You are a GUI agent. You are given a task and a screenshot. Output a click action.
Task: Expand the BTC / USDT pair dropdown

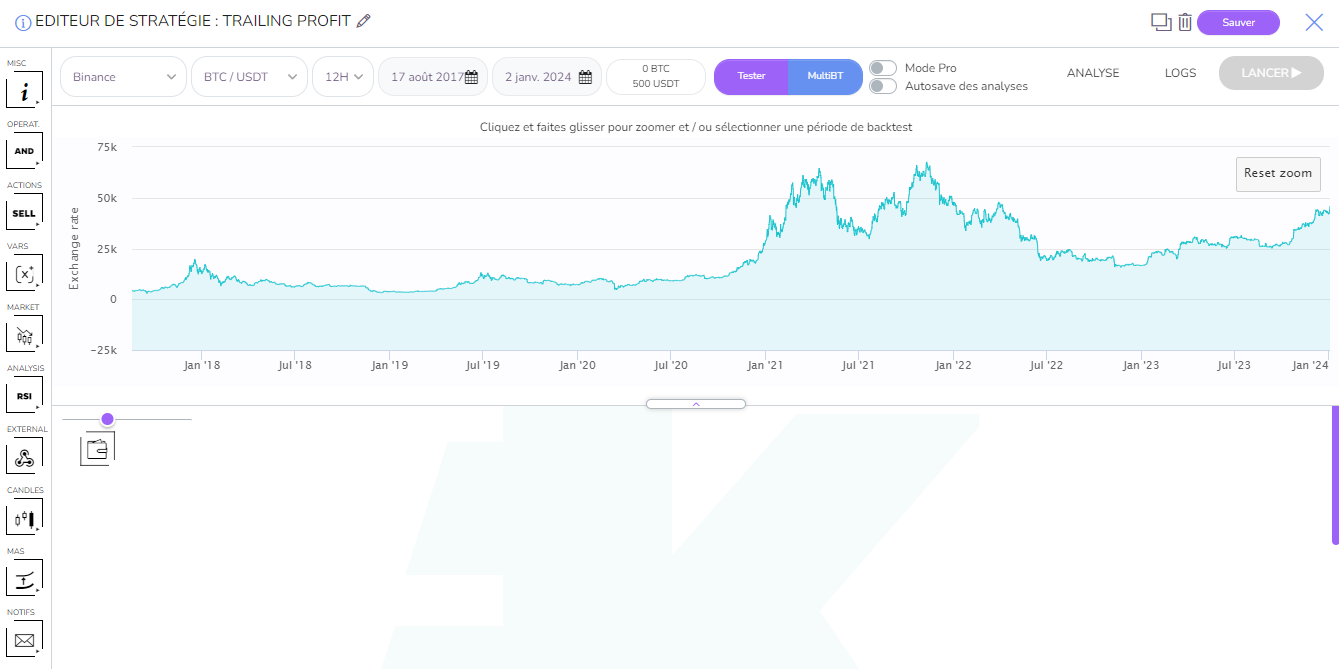pos(248,77)
